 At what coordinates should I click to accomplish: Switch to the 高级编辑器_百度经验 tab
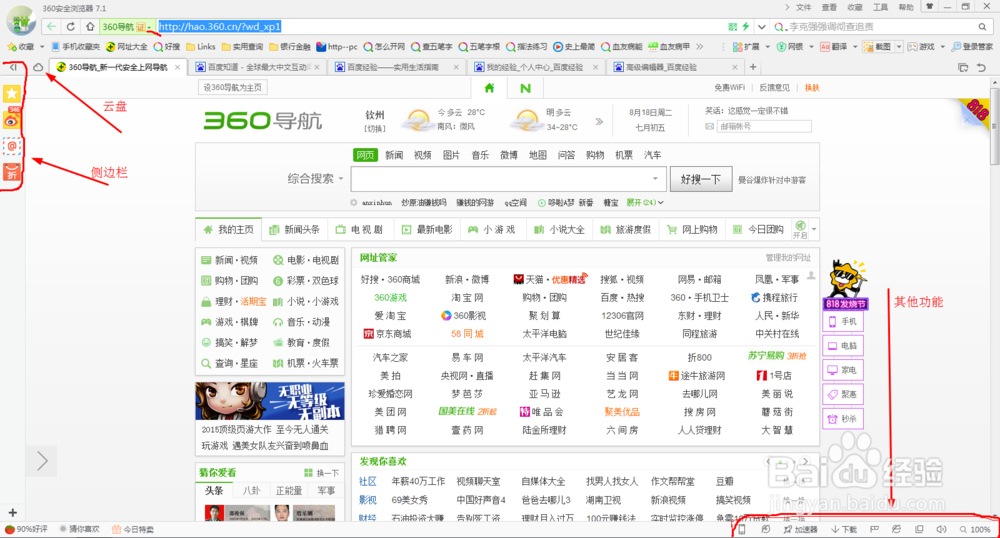676,67
